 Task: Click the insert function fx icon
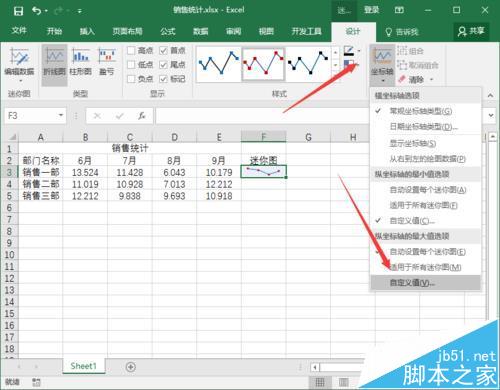coord(142,116)
